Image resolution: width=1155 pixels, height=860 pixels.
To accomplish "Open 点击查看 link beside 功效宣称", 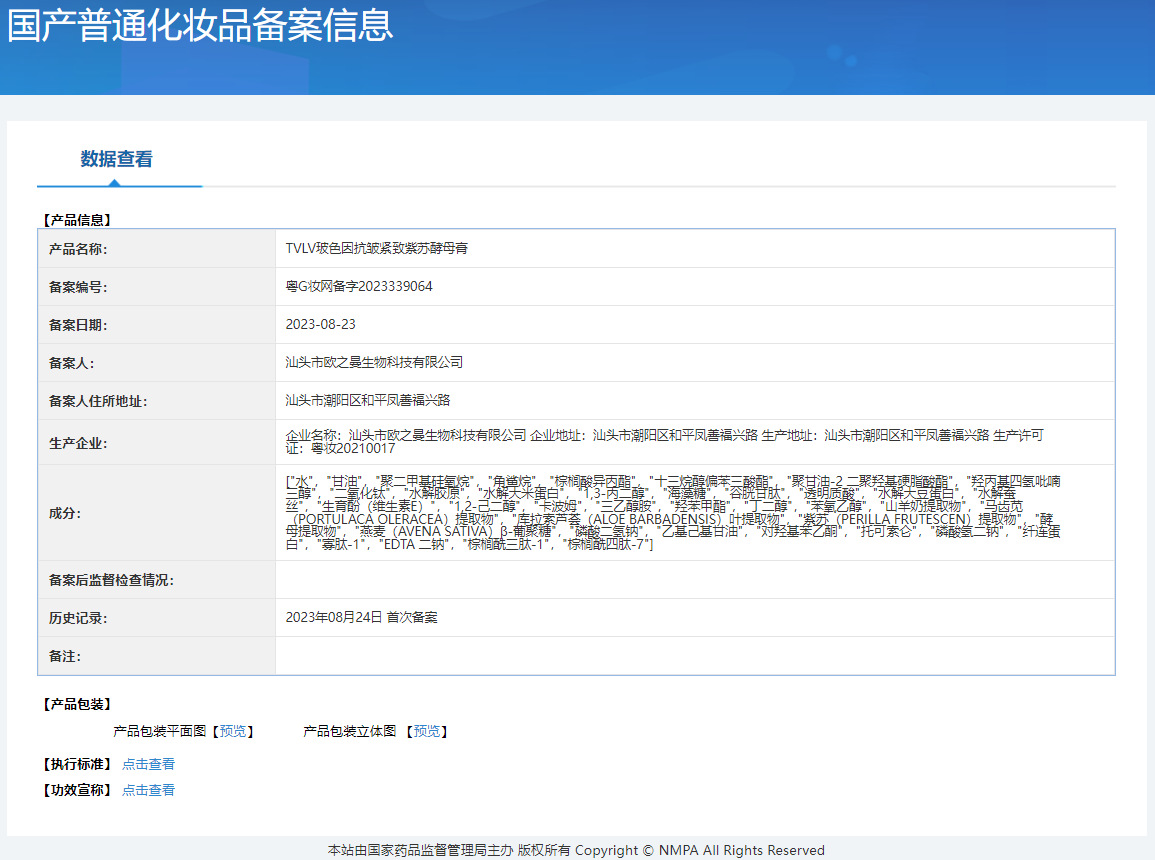I will pos(148,790).
